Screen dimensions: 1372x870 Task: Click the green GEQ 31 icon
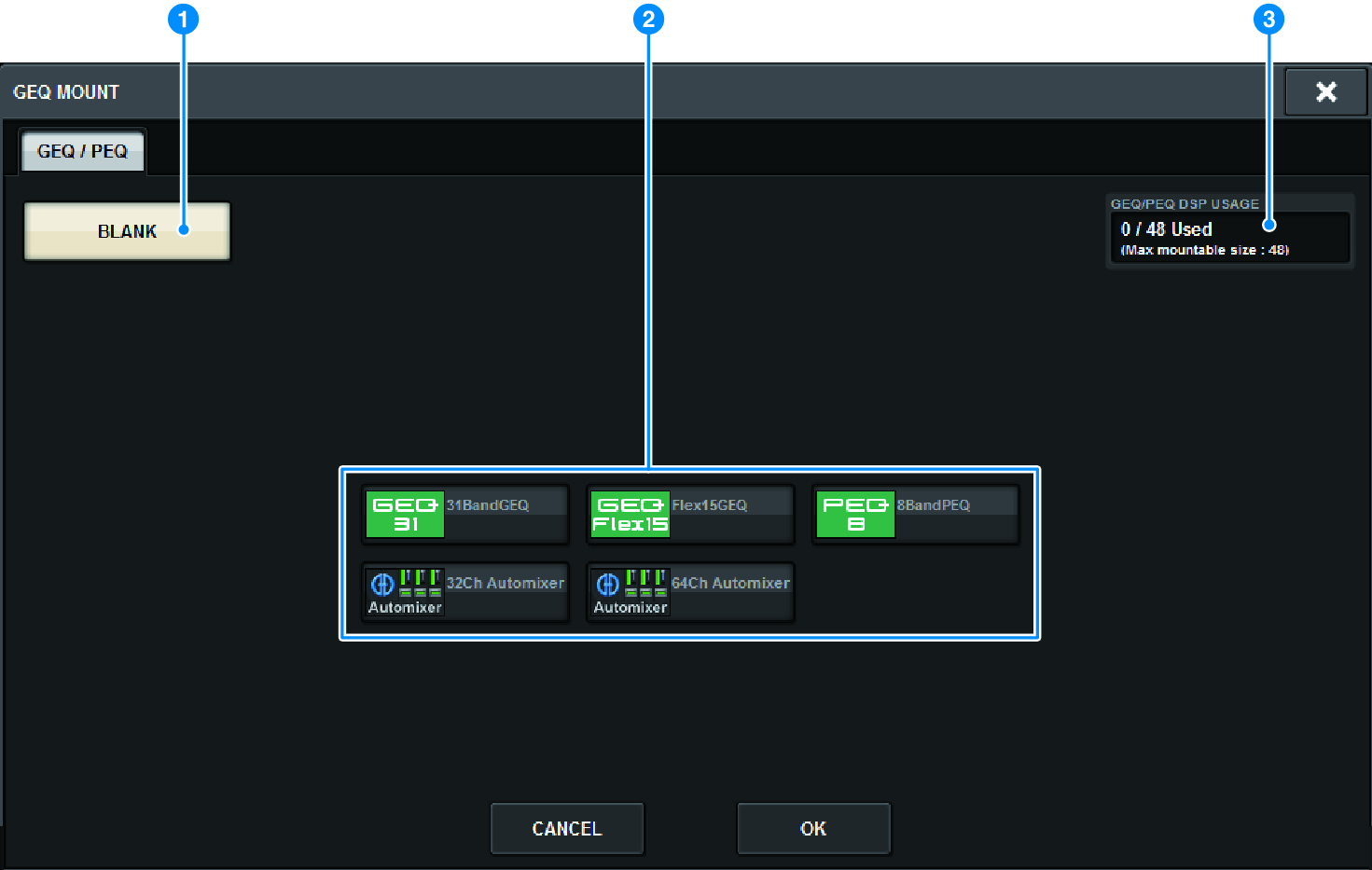click(x=405, y=515)
